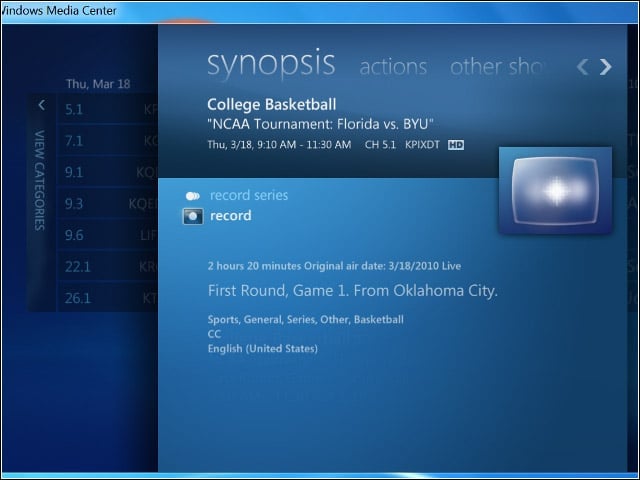The width and height of the screenshot is (640, 480).
Task: Click the record button label
Action: click(231, 216)
